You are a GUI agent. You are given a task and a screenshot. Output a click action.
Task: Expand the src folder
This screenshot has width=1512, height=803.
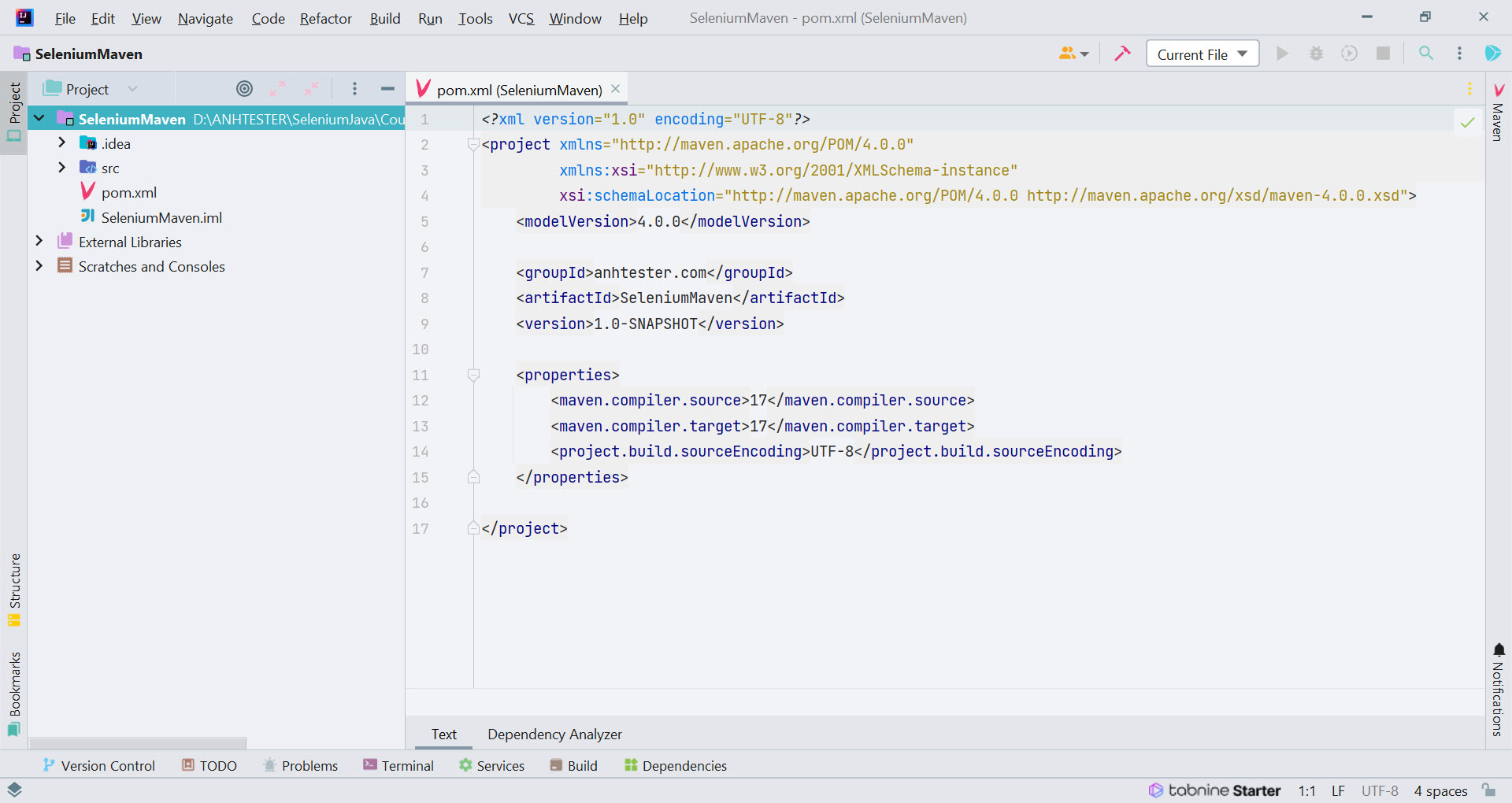coord(61,167)
